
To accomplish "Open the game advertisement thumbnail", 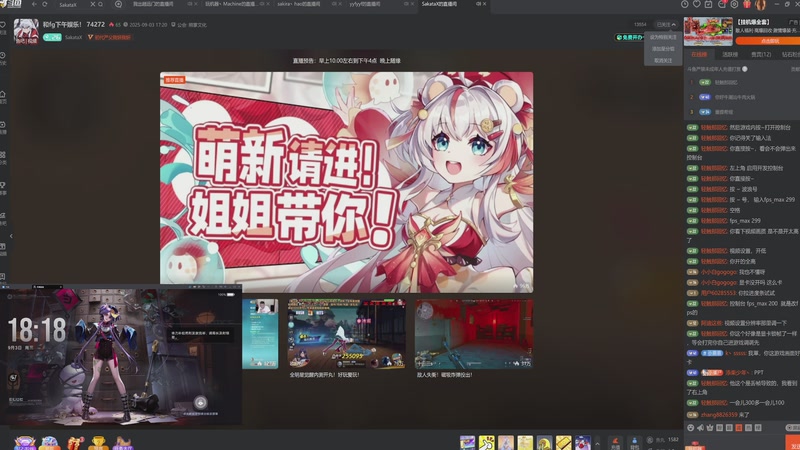I will coord(708,31).
